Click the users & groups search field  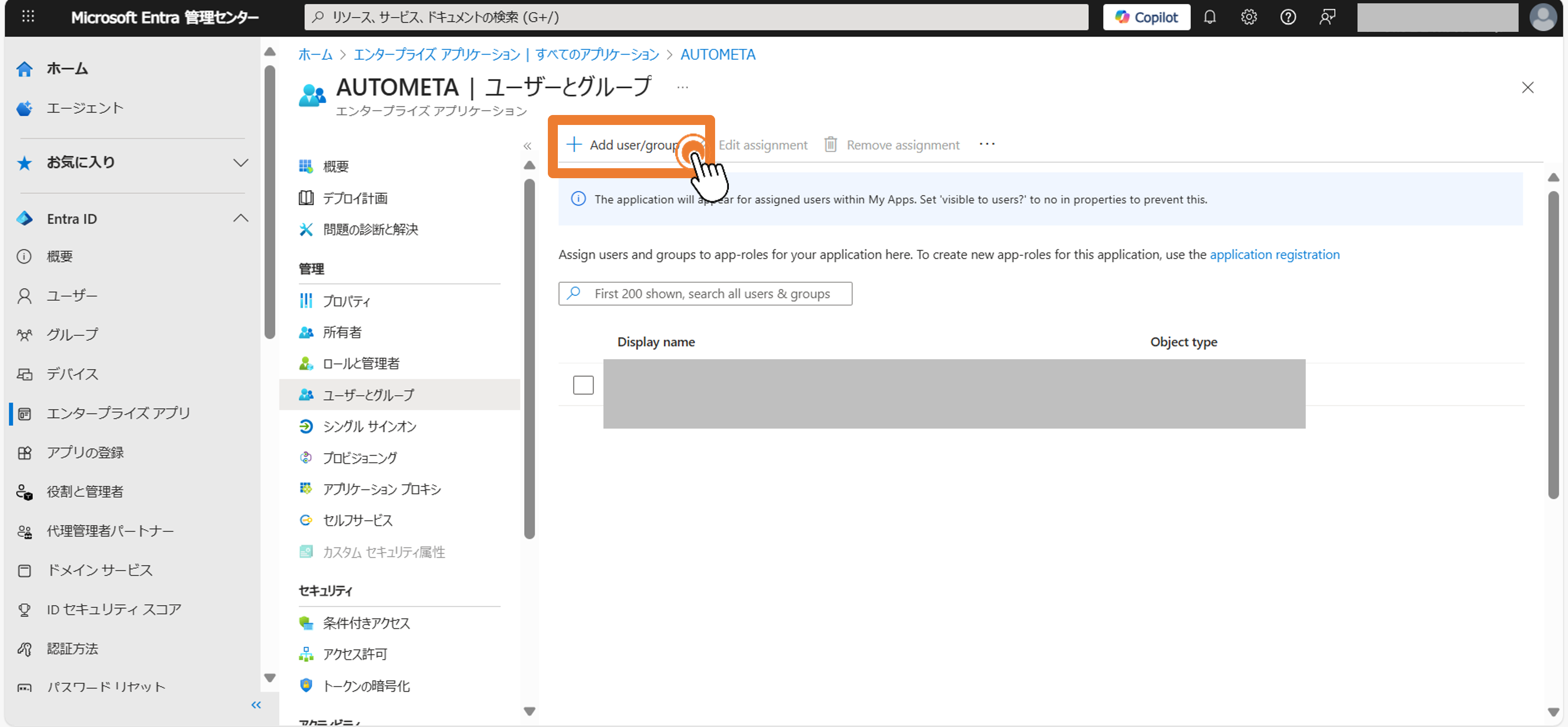click(x=705, y=294)
